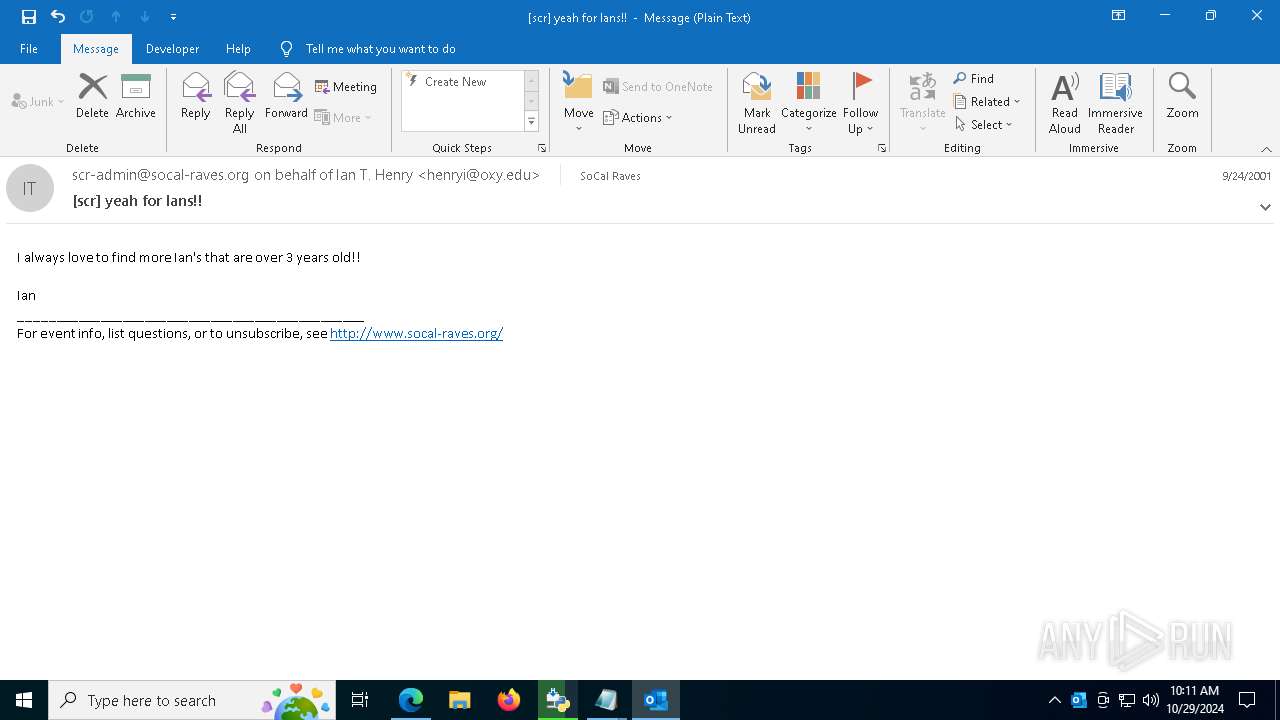Image resolution: width=1280 pixels, height=720 pixels.
Task: Expand the More respond options
Action: click(343, 117)
